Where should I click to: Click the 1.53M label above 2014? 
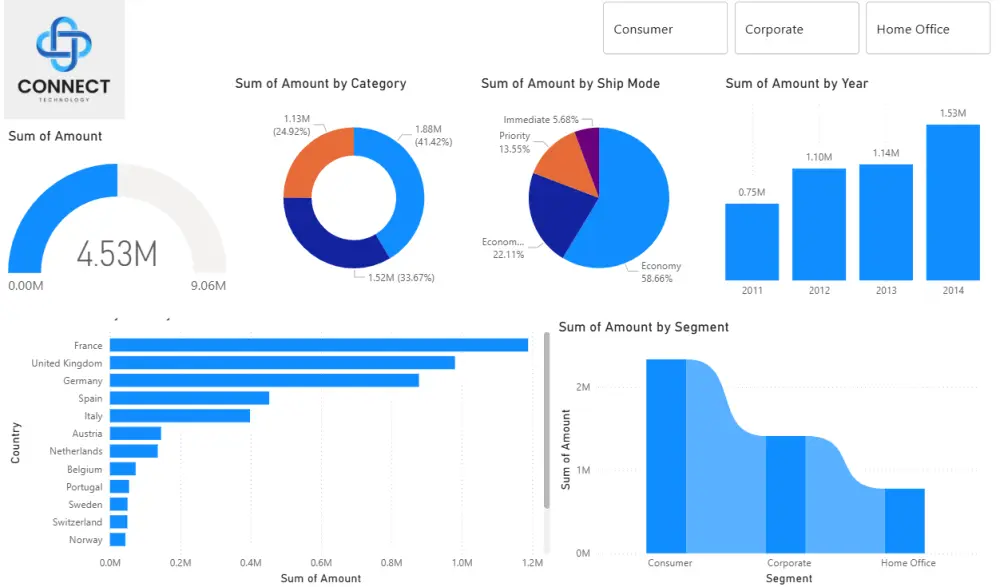point(953,113)
